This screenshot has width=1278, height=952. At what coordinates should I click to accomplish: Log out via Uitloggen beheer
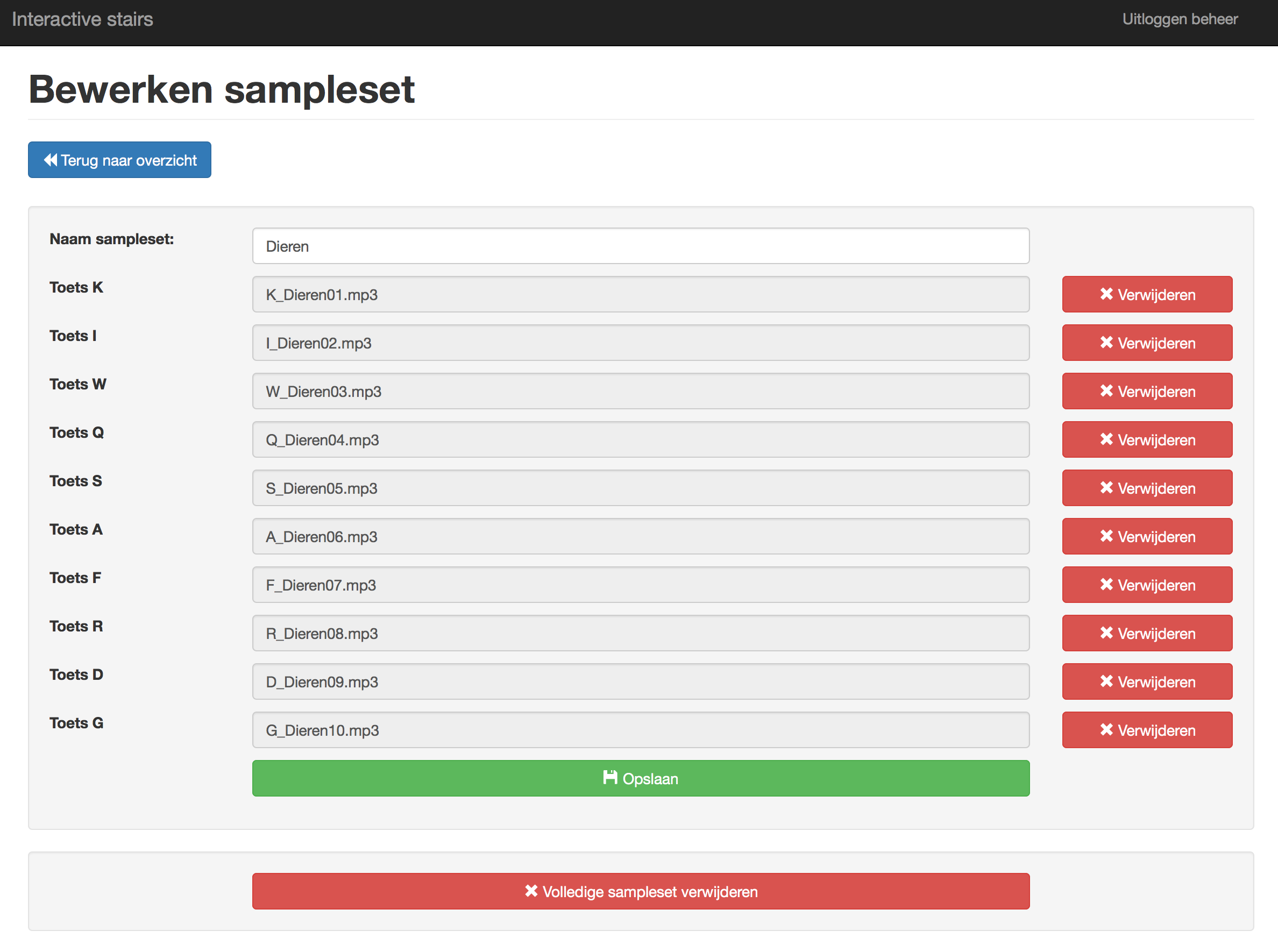coord(1180,19)
